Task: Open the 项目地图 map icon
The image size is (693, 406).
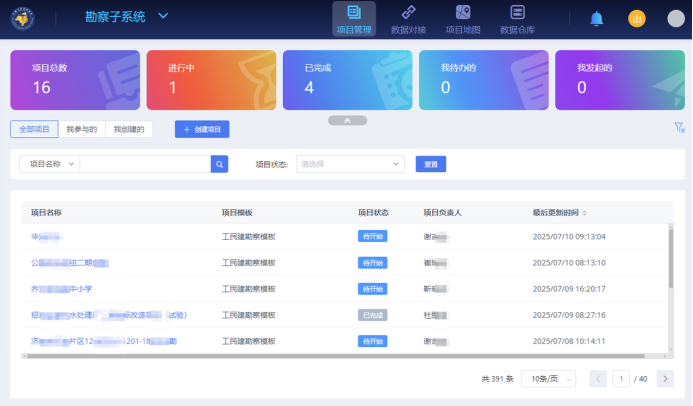Action: (x=462, y=14)
